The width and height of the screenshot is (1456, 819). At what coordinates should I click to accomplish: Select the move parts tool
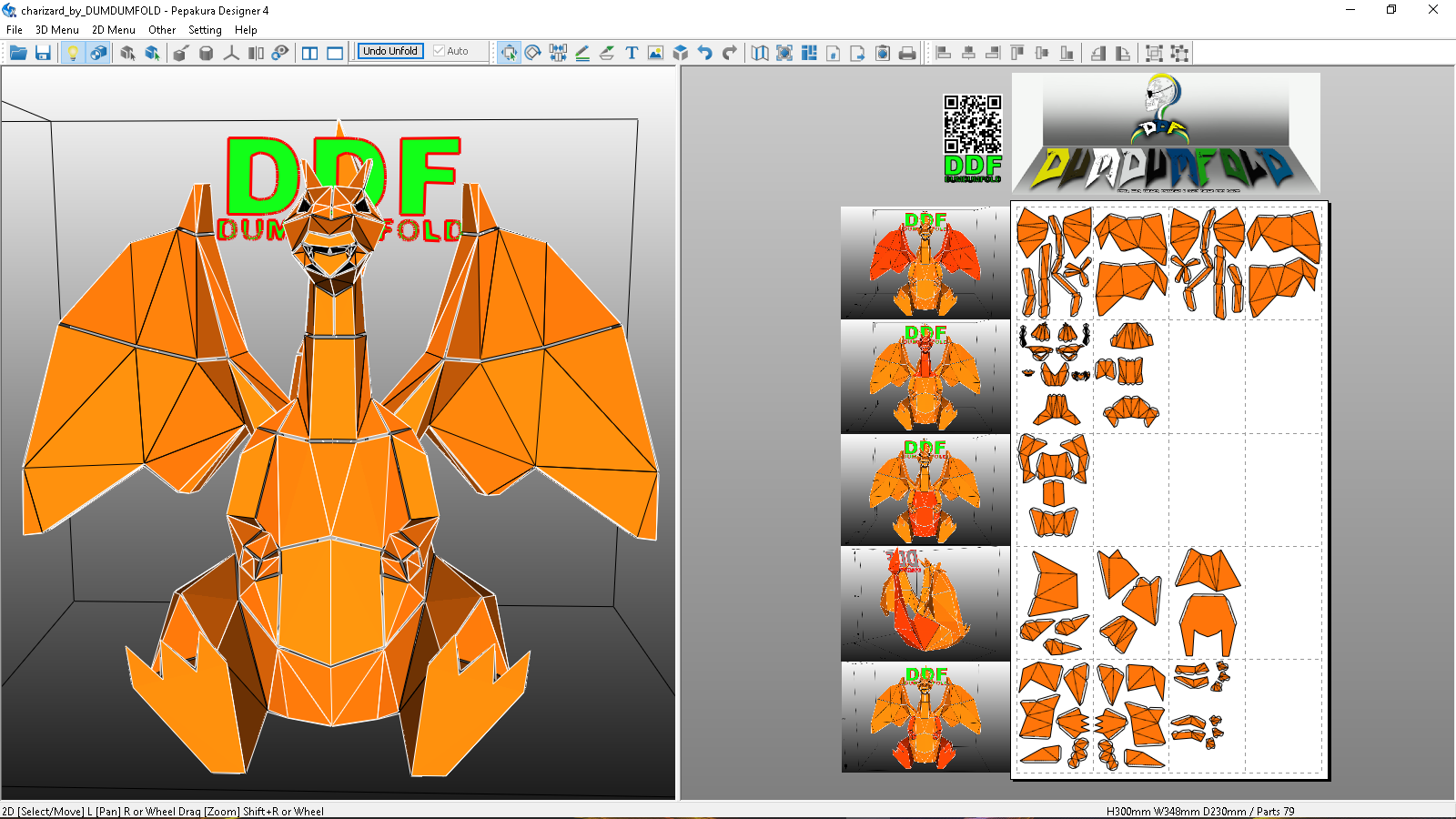click(x=509, y=53)
